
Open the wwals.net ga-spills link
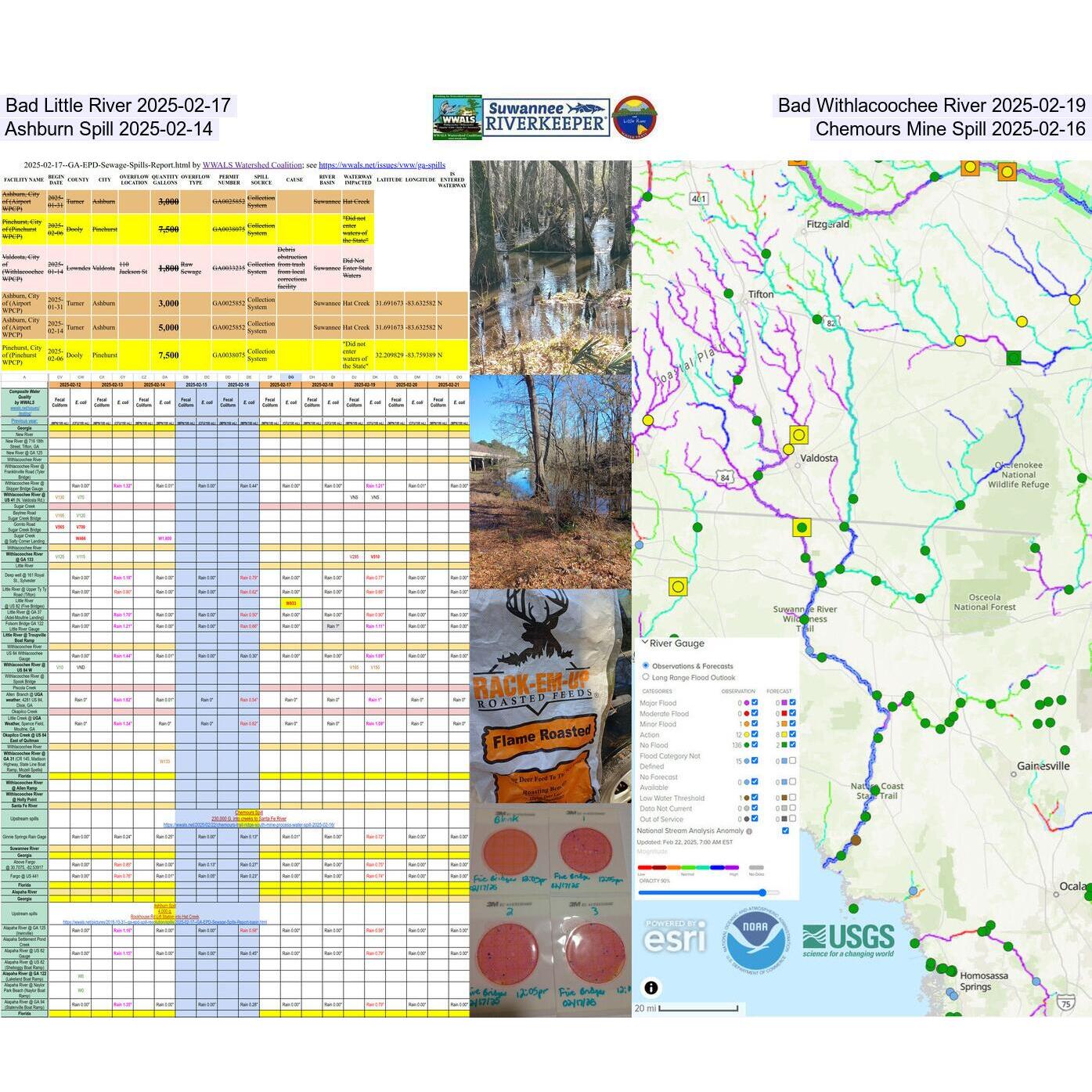tap(382, 165)
